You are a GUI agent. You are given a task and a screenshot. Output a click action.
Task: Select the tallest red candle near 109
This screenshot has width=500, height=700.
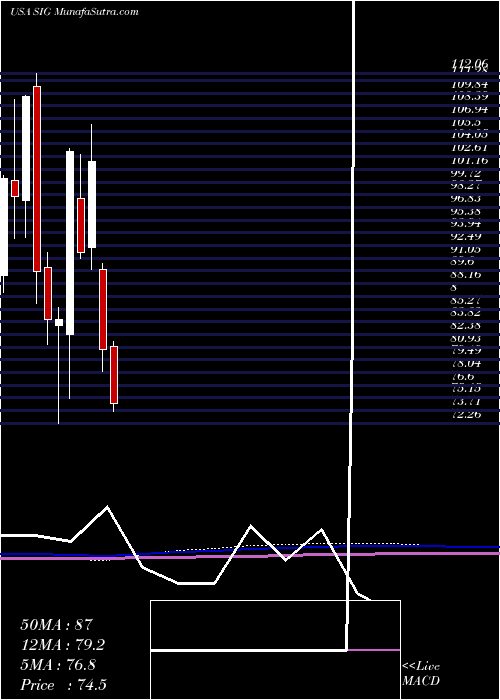(37, 179)
